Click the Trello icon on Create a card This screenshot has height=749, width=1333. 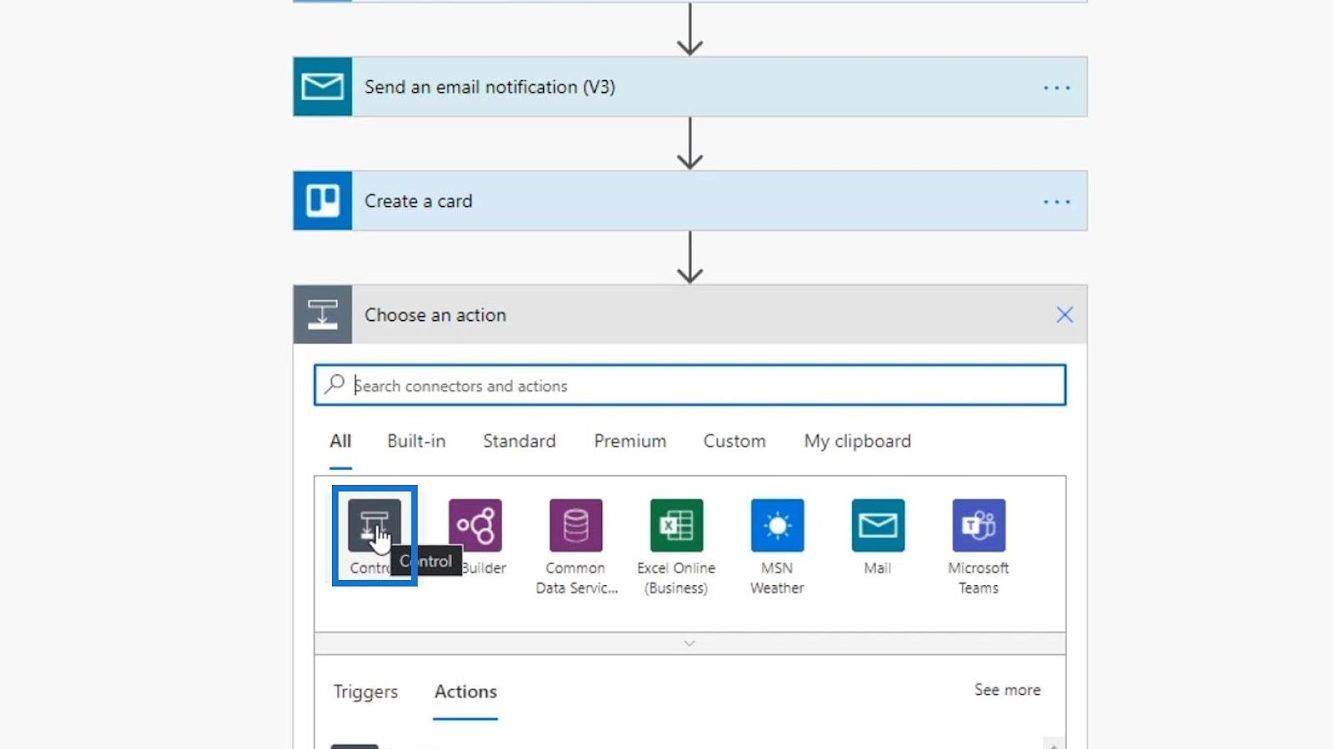click(322, 201)
